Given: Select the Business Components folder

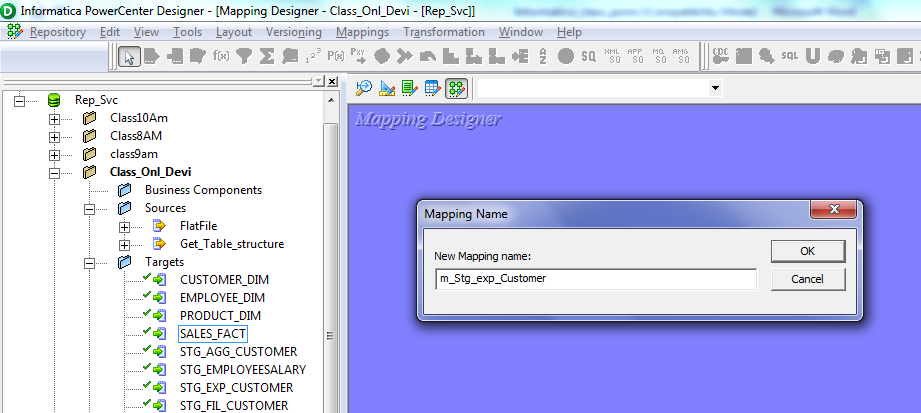Looking at the screenshot, I should pos(203,190).
